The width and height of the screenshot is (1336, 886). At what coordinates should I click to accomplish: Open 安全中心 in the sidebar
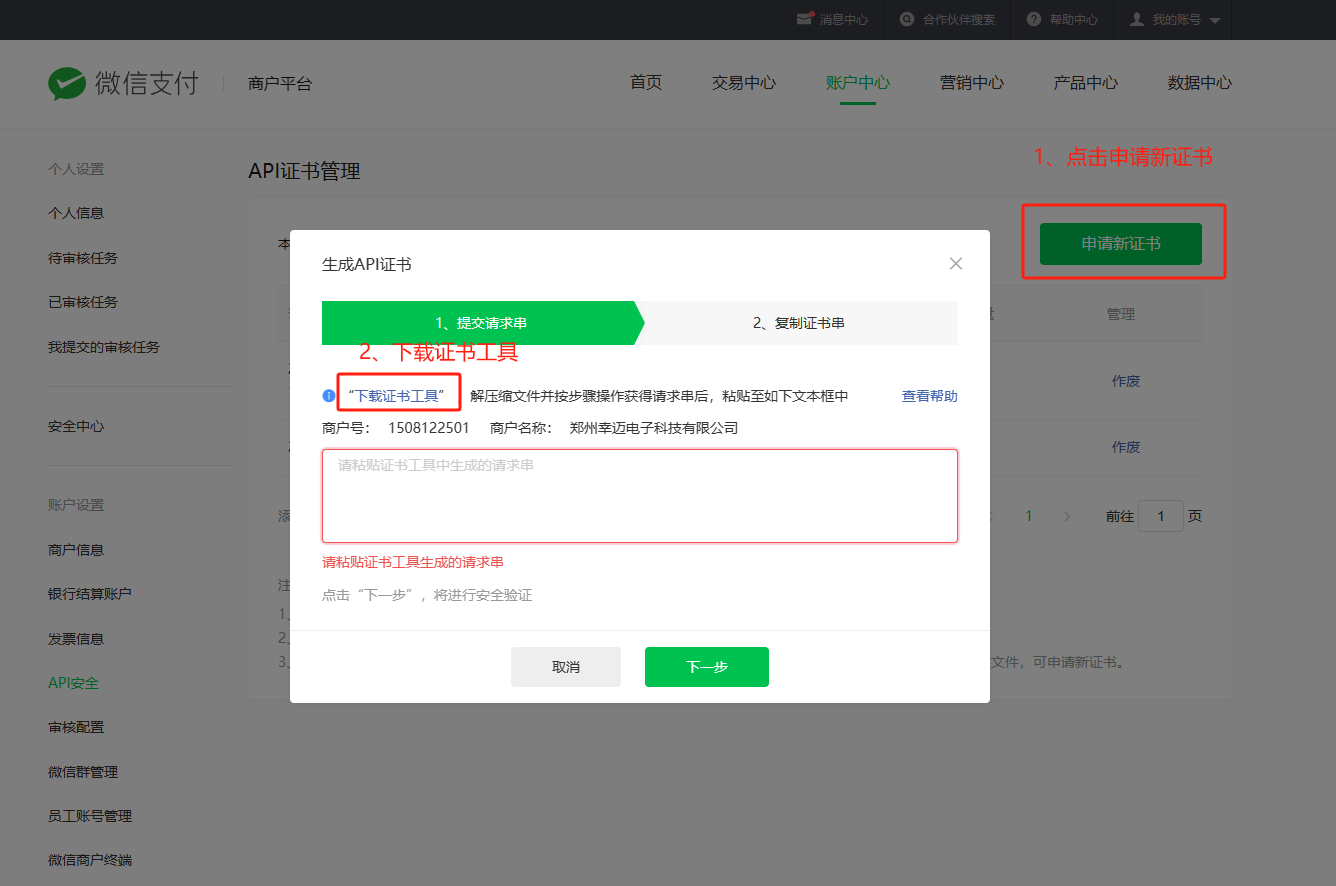point(76,426)
